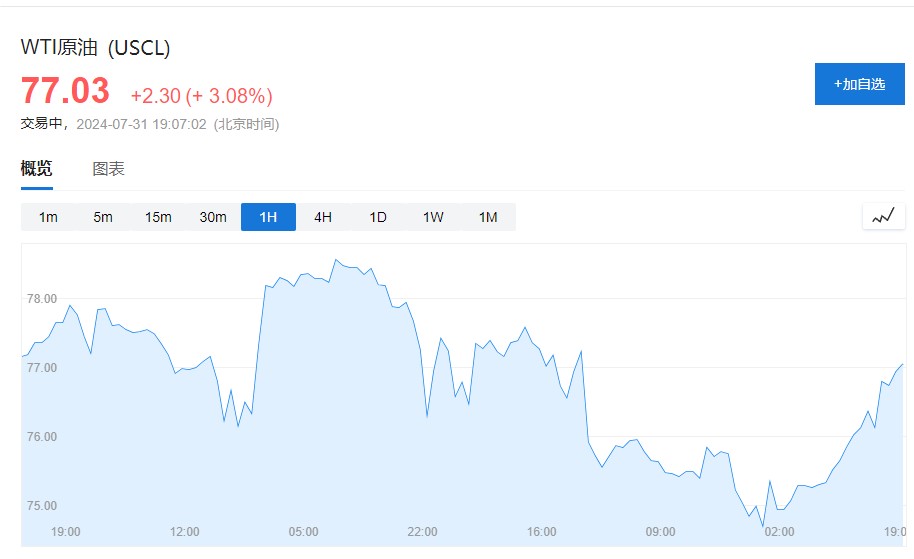Select the 5m timeframe
This screenshot has height=559, width=914.
click(103, 217)
